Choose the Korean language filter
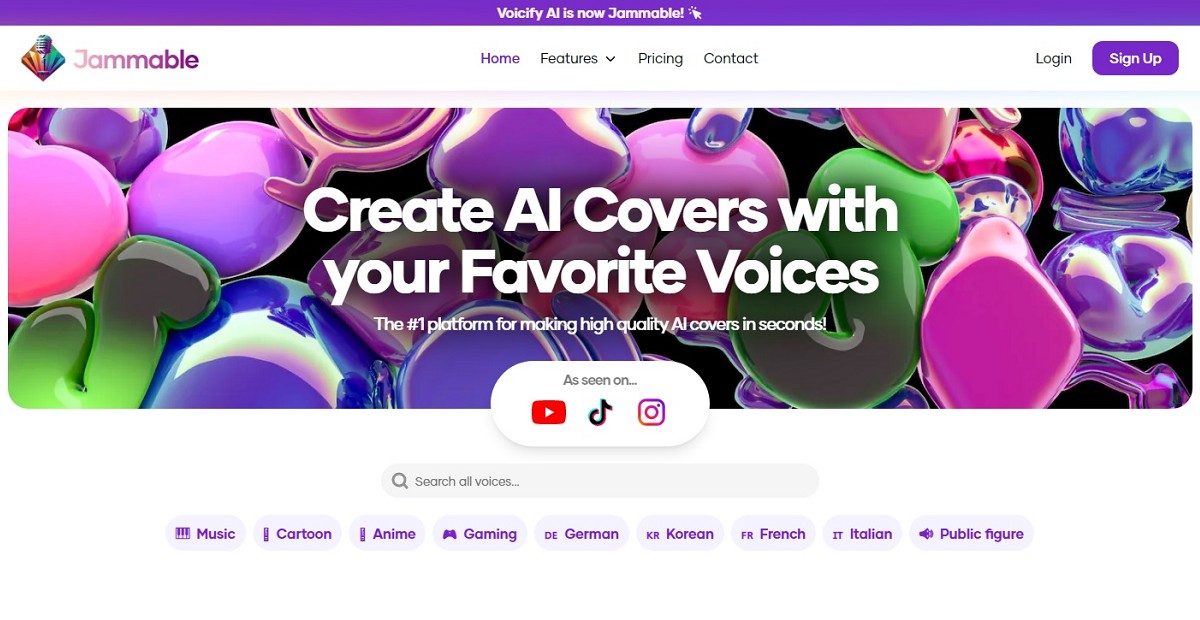This screenshot has width=1200, height=620. point(680,534)
